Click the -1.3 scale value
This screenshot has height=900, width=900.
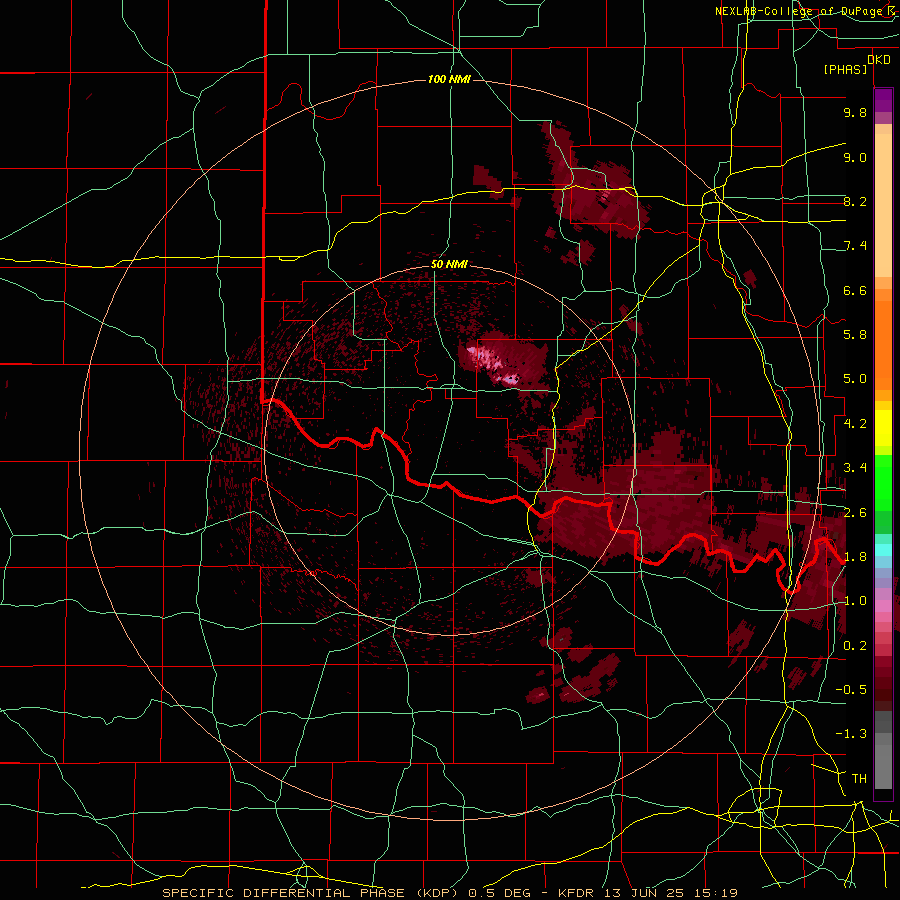851,734
